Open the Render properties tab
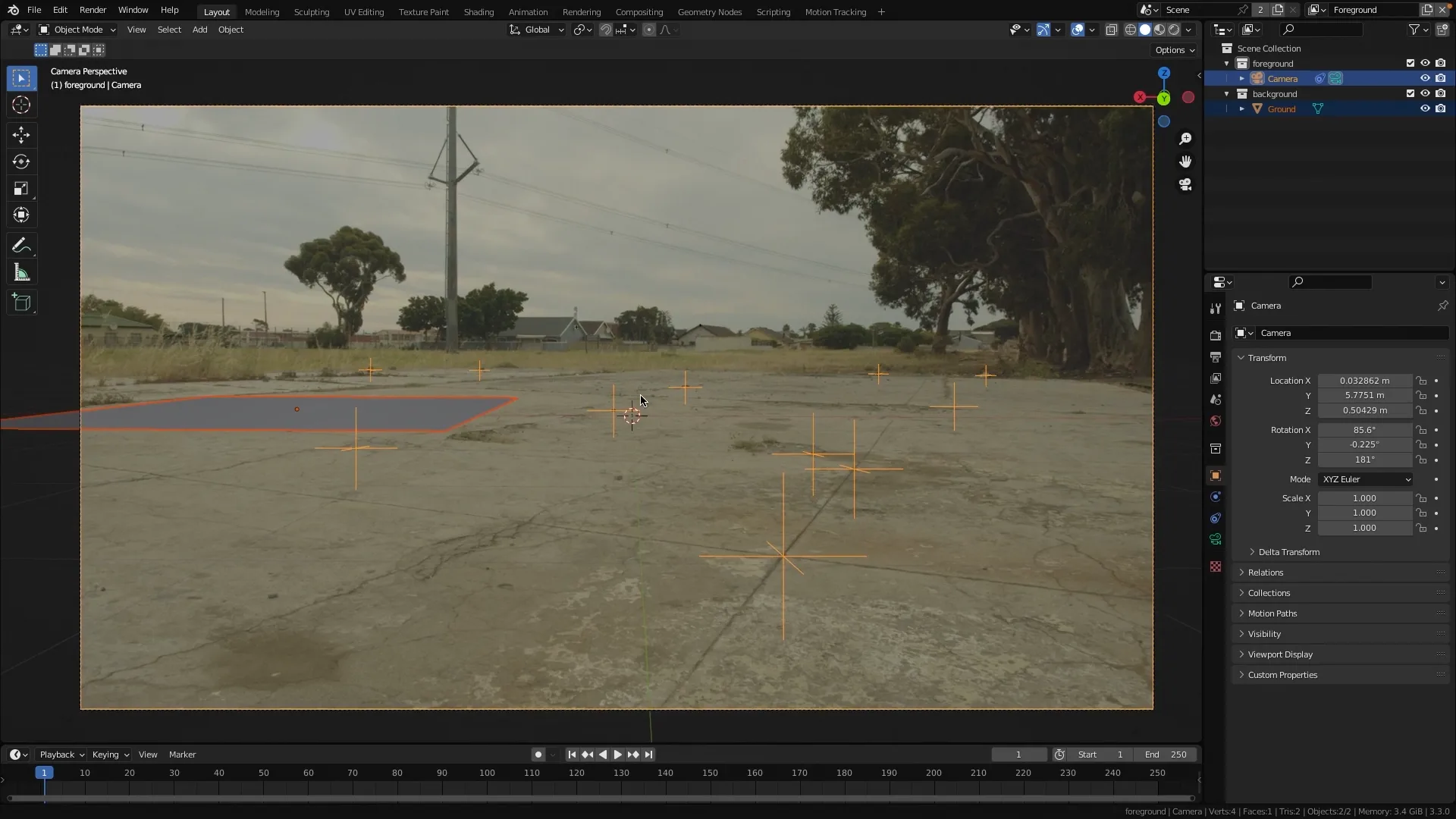 (1216, 334)
